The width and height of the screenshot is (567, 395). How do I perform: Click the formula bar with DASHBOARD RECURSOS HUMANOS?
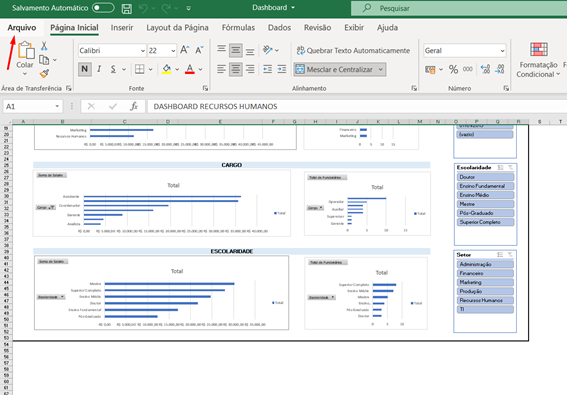357,106
